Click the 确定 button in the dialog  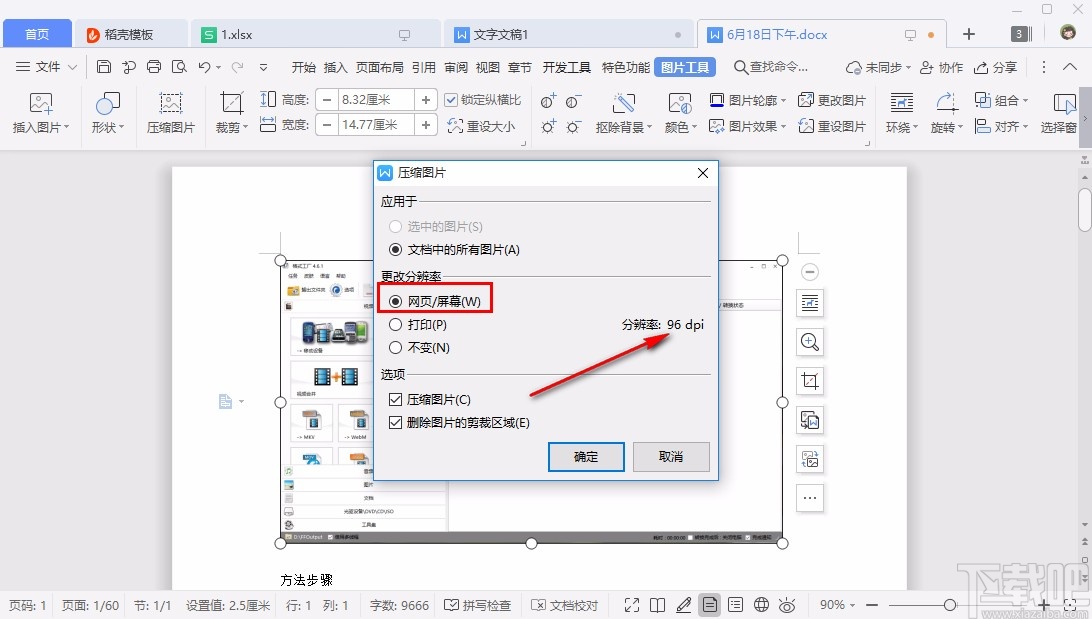[586, 457]
